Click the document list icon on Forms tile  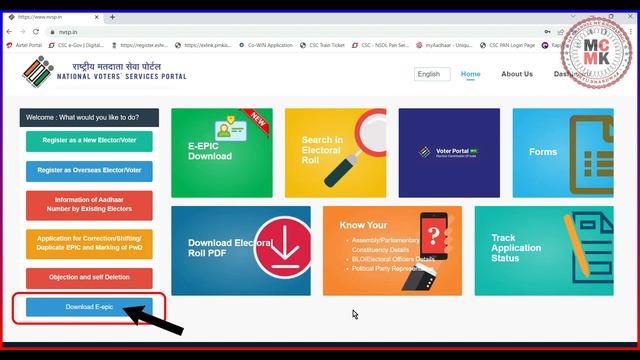[x=591, y=155]
